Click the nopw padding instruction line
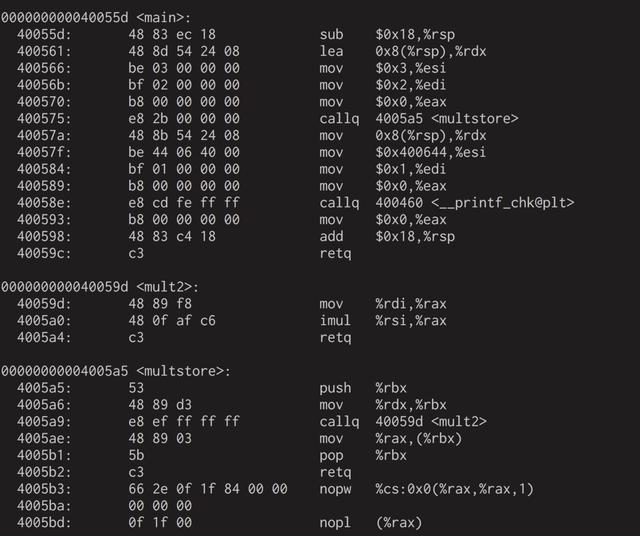Image resolution: width=640 pixels, height=536 pixels. pos(276,489)
